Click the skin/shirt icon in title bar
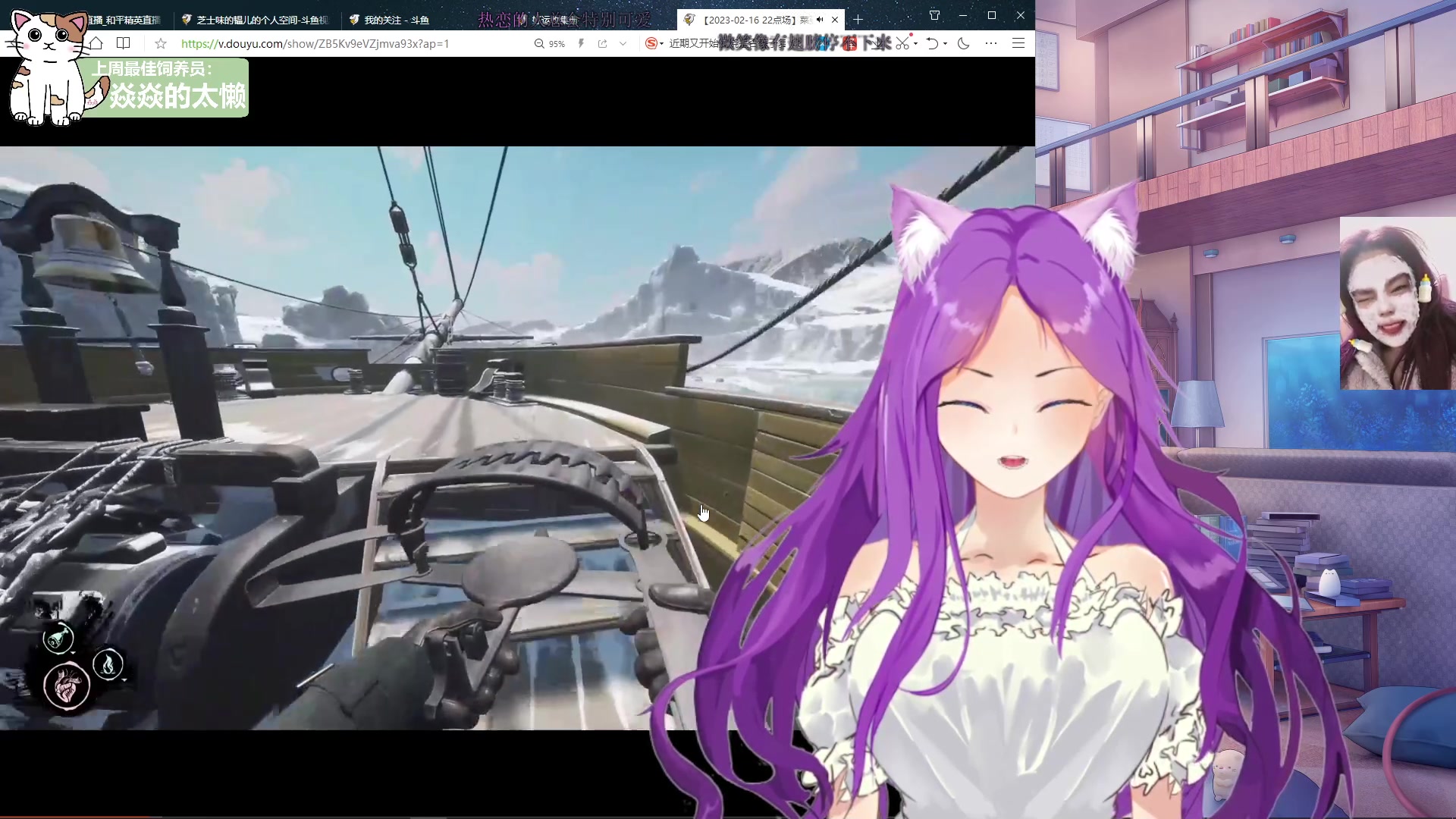Viewport: 1456px width, 819px height. [x=934, y=15]
